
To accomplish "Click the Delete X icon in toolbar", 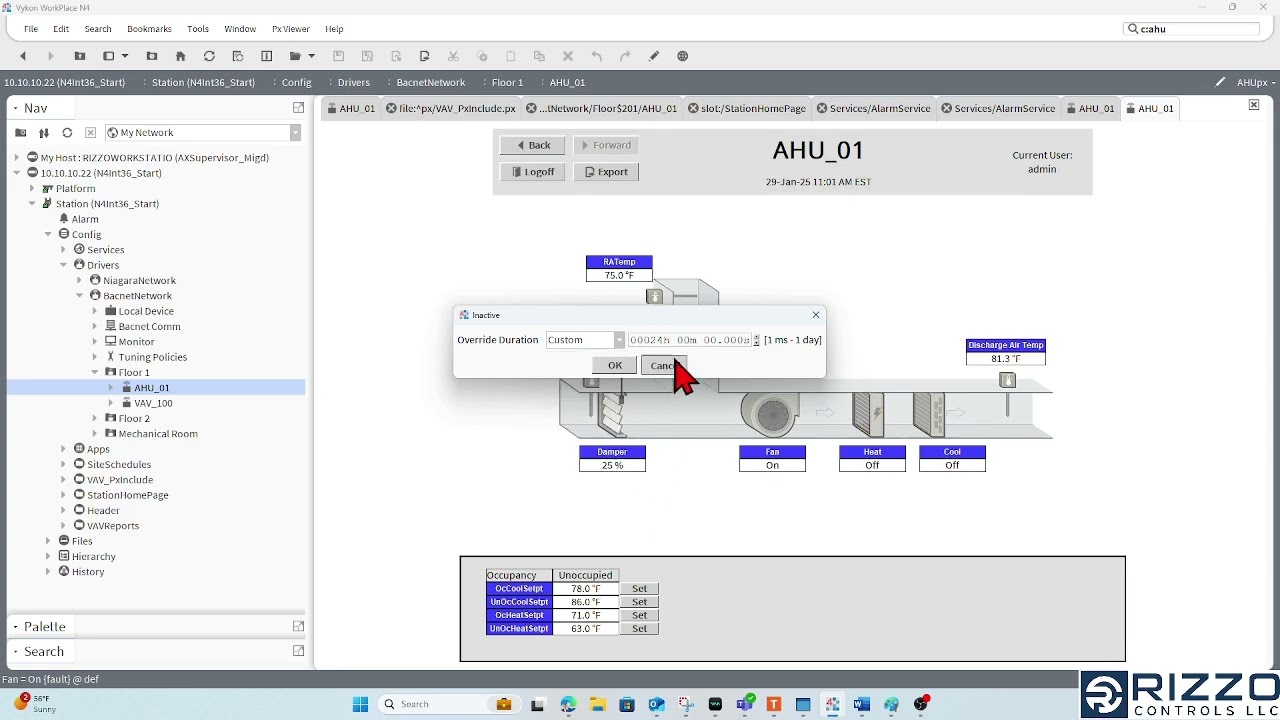I will (x=568, y=56).
